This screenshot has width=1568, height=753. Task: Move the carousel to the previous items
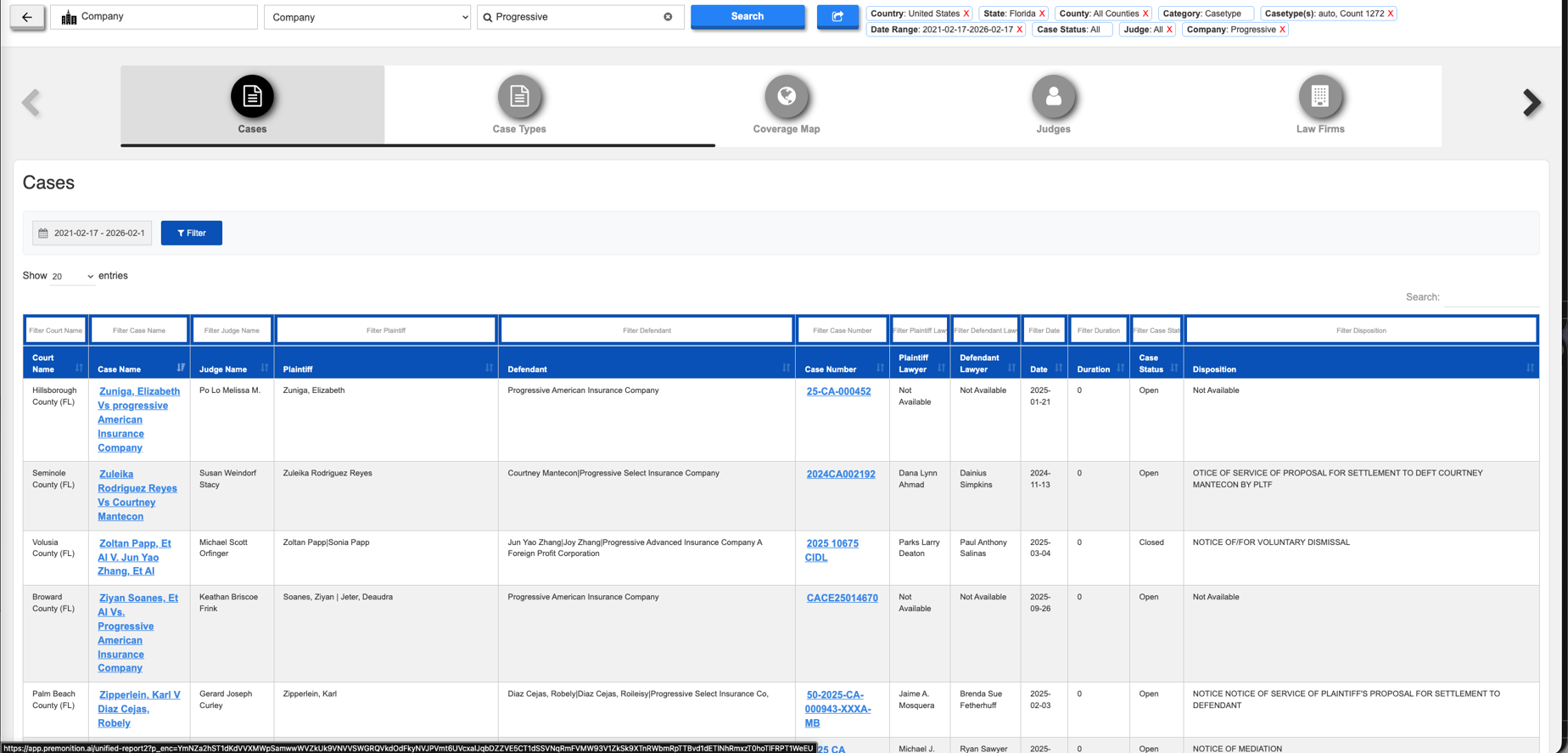coord(31,103)
